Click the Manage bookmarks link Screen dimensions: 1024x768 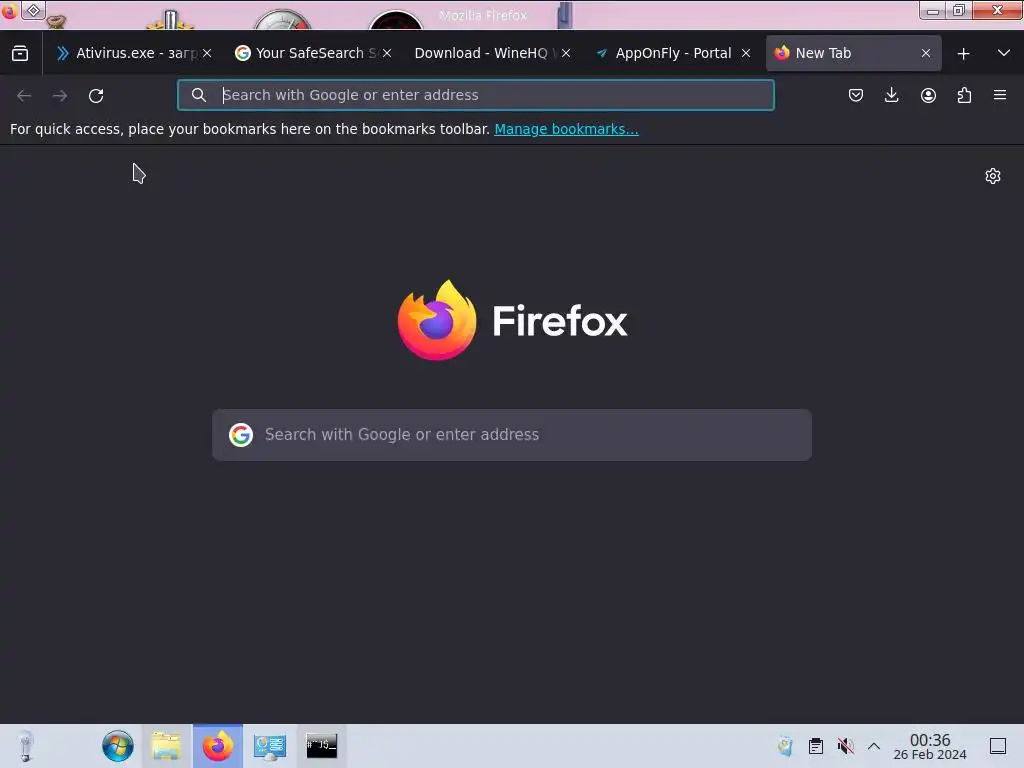(x=566, y=129)
